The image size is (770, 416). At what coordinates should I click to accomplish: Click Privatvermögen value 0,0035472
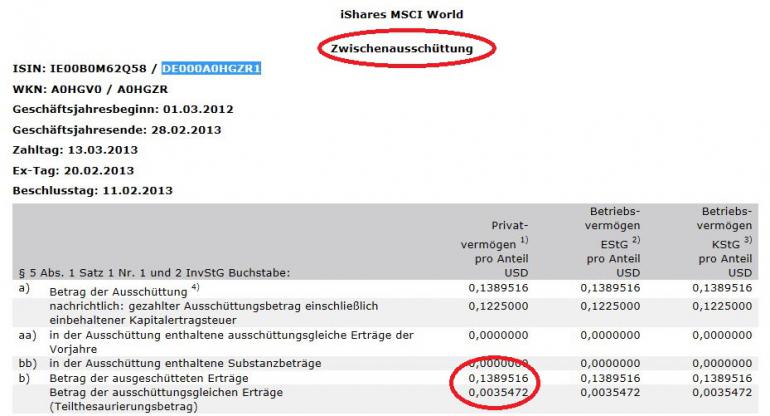498,392
